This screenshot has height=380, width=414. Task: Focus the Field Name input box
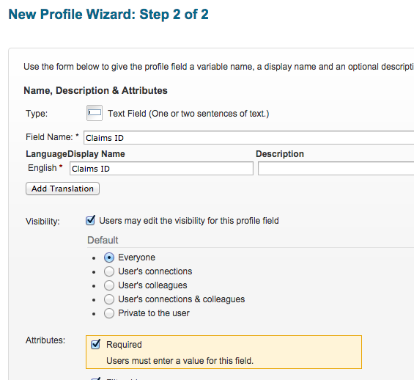click(249, 138)
